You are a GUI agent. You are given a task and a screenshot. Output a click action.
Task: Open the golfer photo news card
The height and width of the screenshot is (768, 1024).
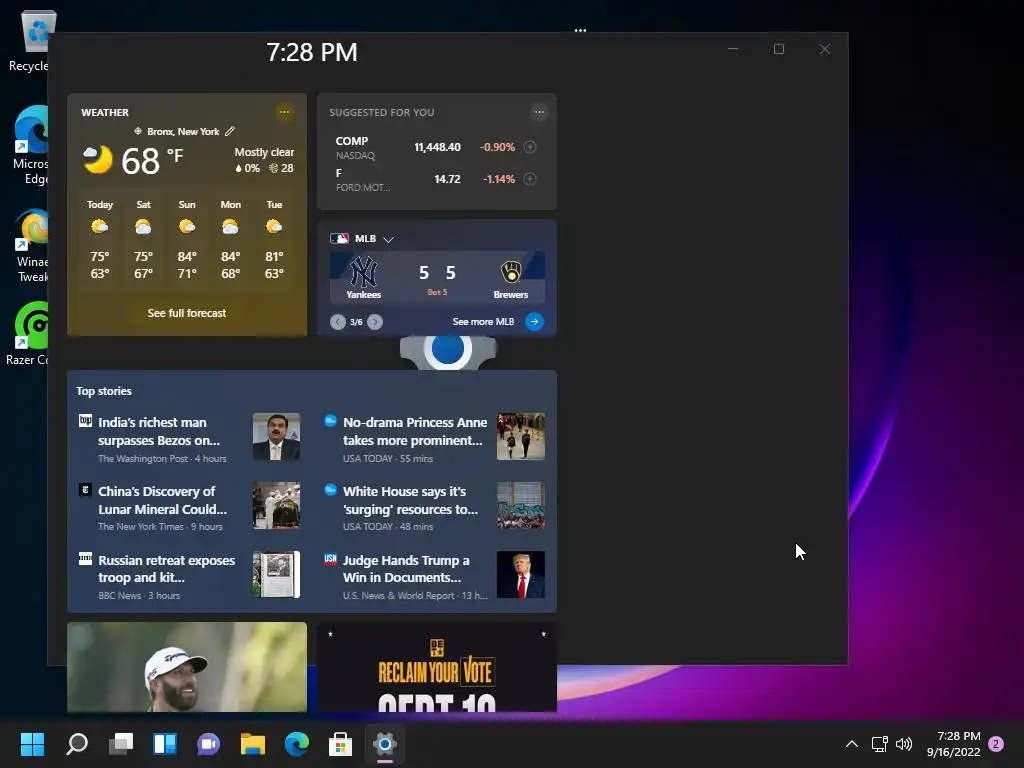pos(187,667)
